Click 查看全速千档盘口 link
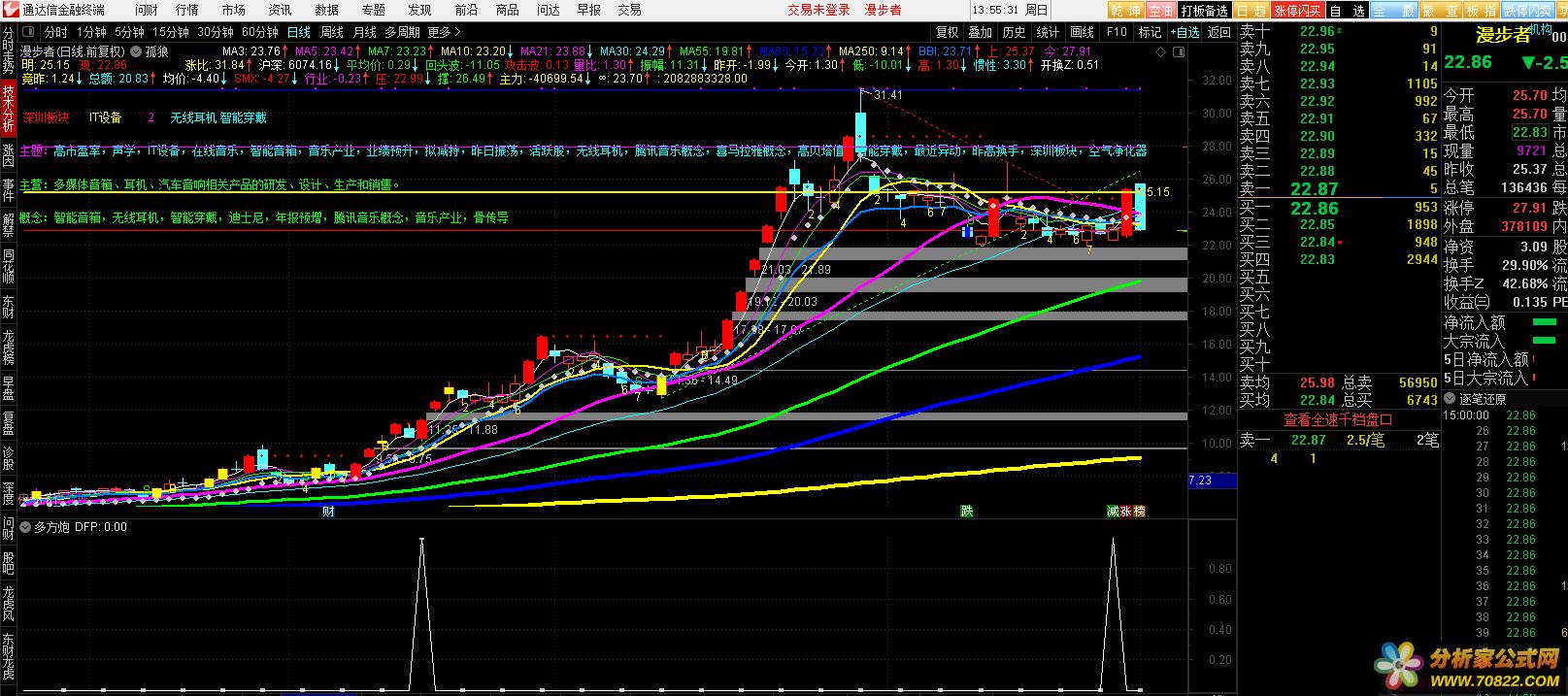The height and width of the screenshot is (696, 1568). (x=1338, y=420)
